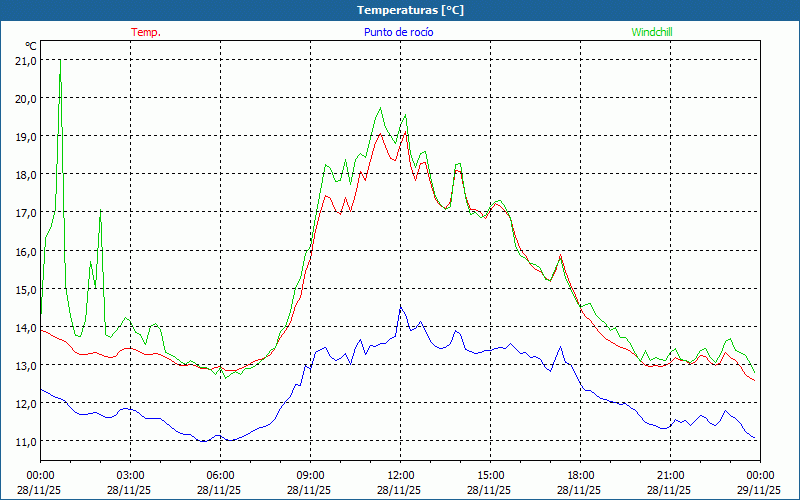Select the 06:00 time axis marker

click(220, 475)
